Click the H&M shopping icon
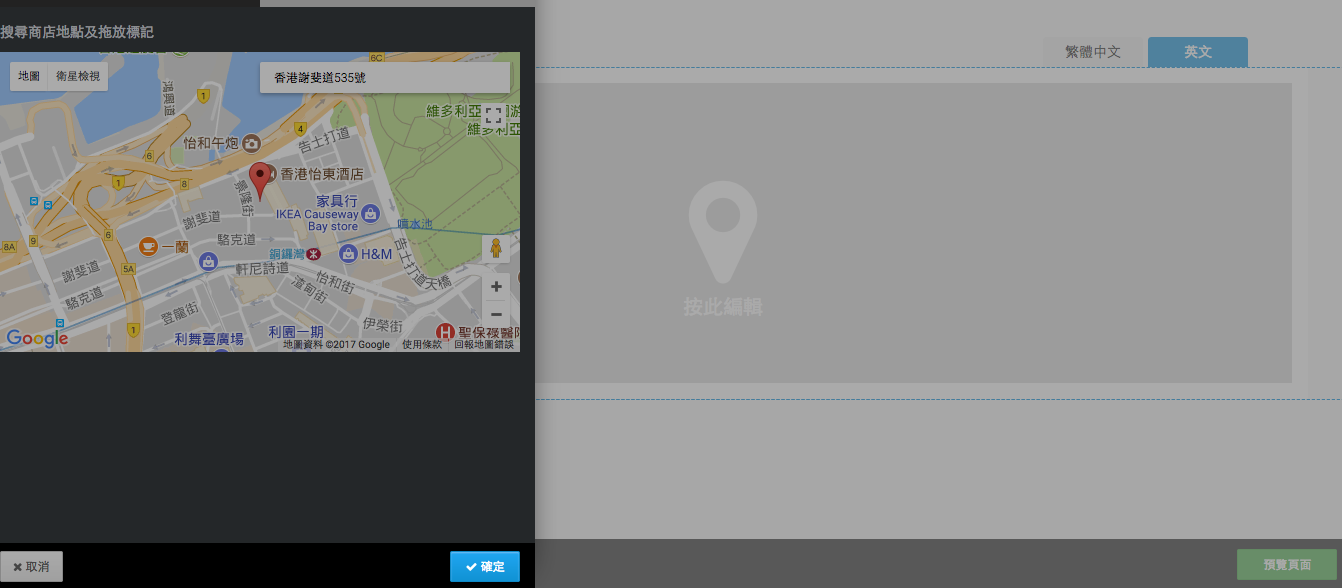The height and width of the screenshot is (588, 1342). pyautogui.click(x=348, y=253)
